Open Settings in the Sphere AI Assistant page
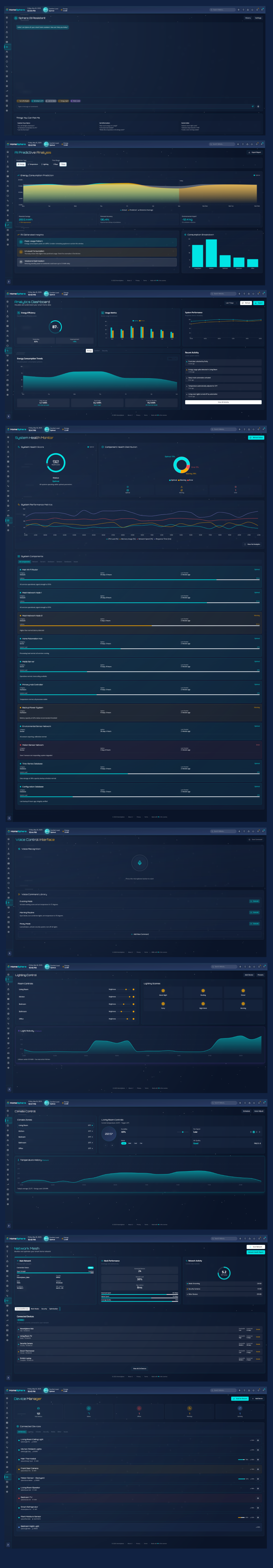Screen dimensions: 273x1568 click(258, 18)
